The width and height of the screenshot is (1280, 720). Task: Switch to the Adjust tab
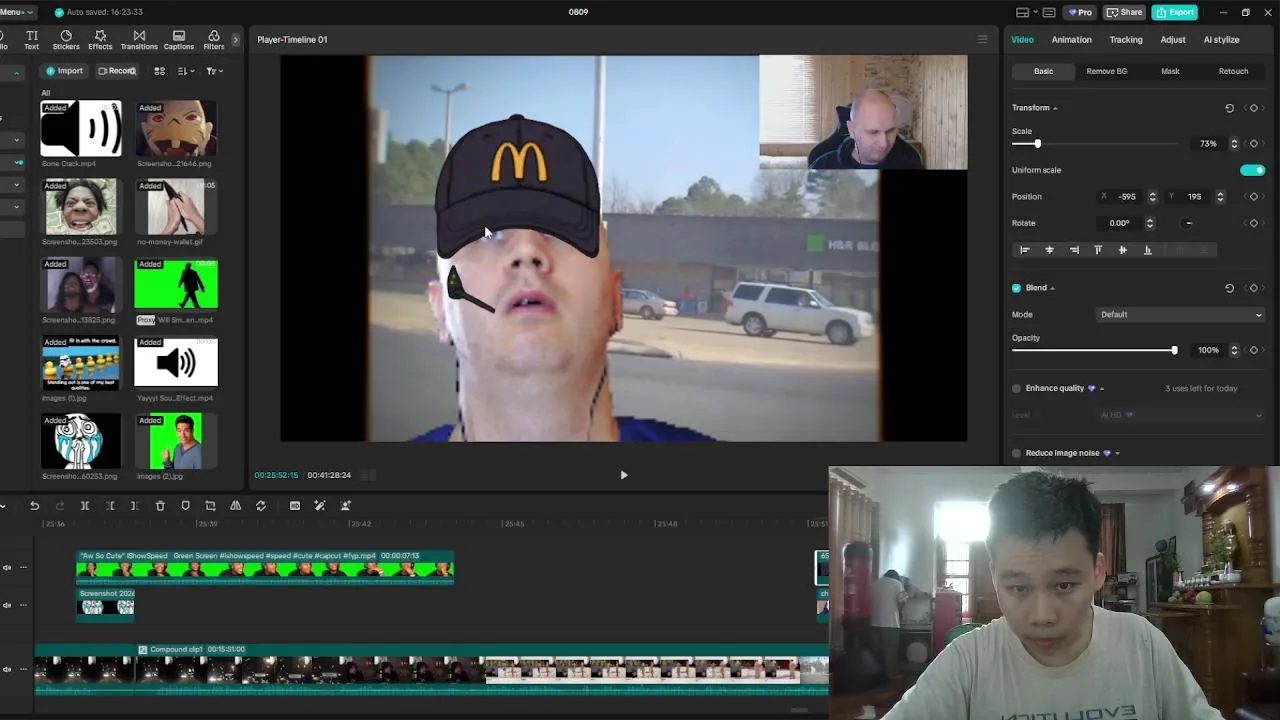tap(1173, 40)
